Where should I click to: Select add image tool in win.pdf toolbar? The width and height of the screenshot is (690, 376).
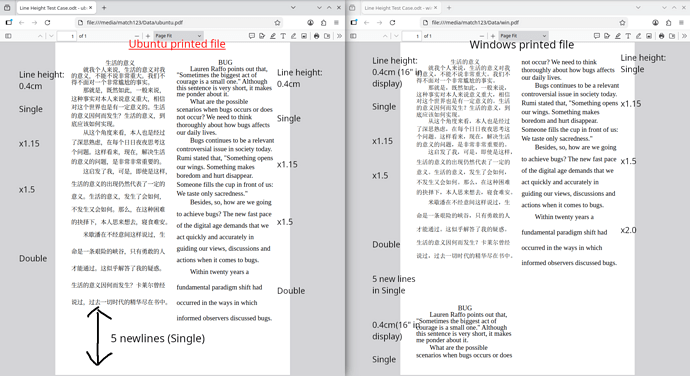click(649, 36)
